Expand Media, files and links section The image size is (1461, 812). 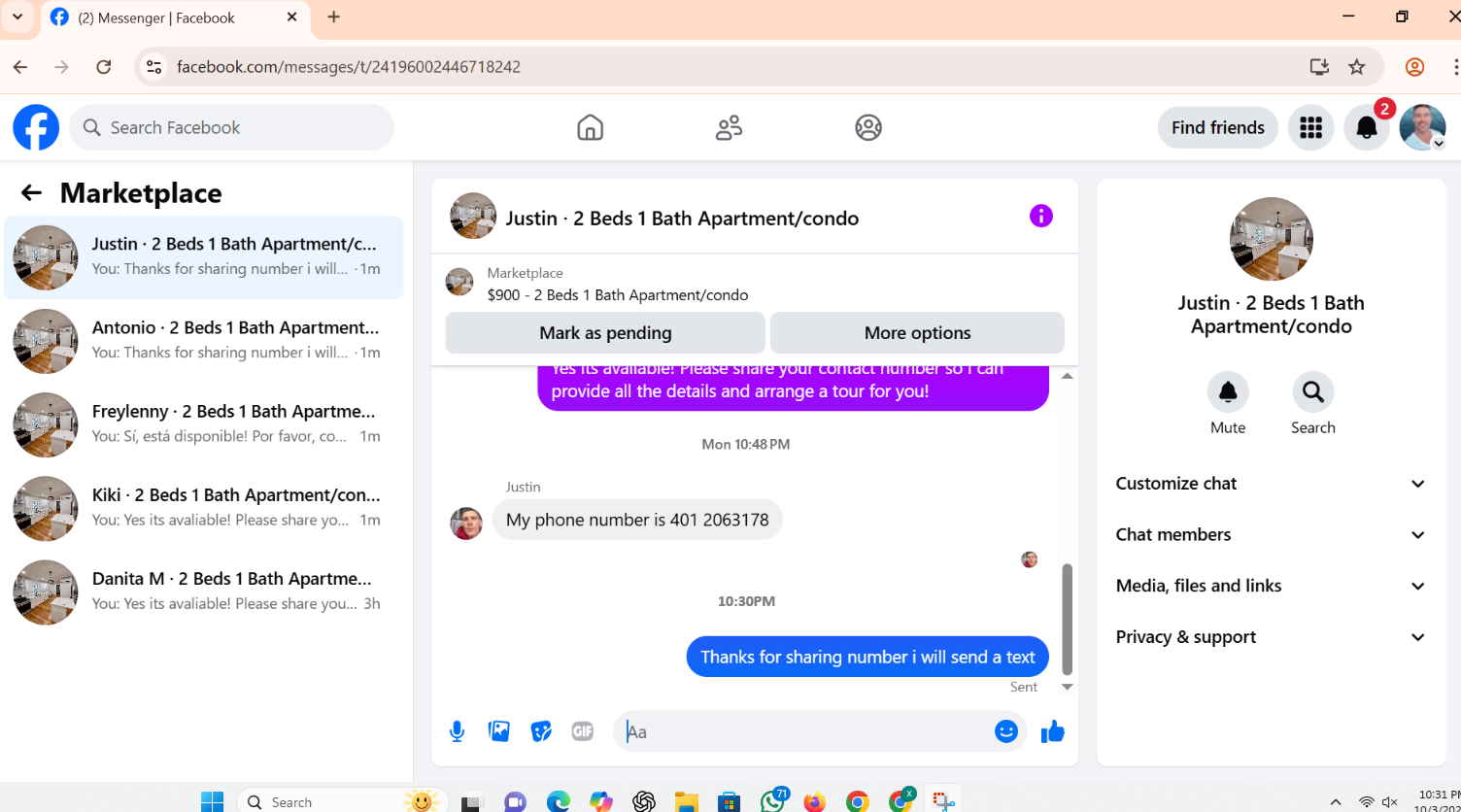[1272, 586]
